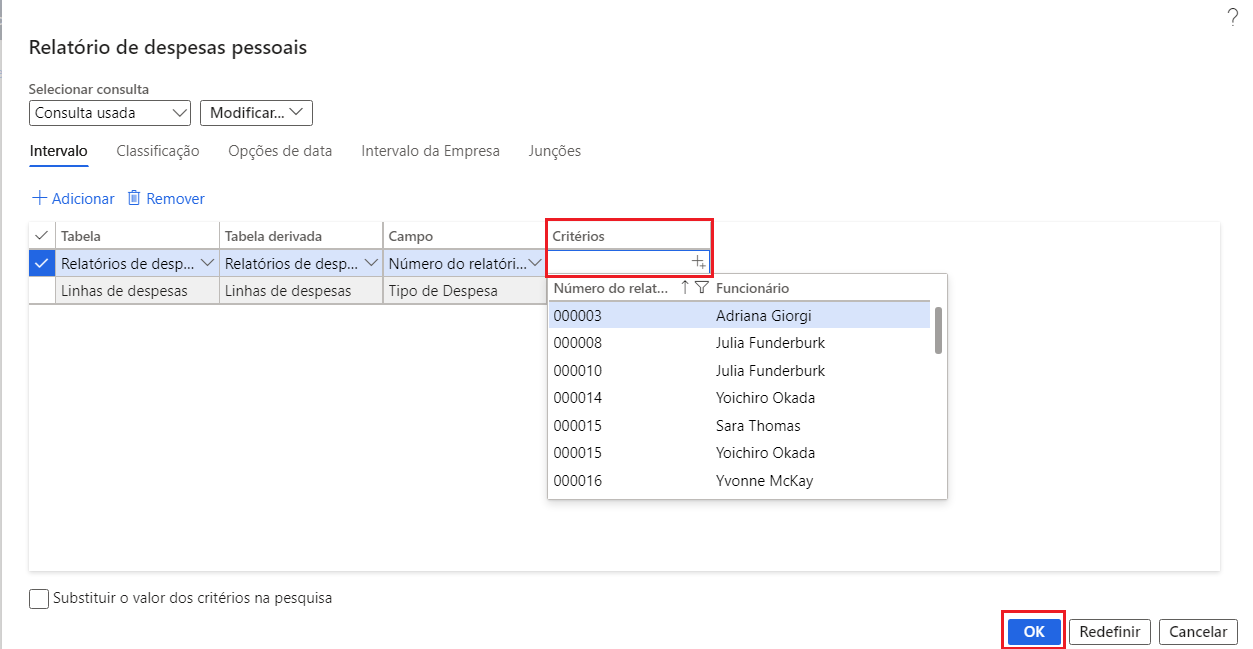Click the trash icon beside Remover
This screenshot has height=649, width=1253.
point(134,198)
